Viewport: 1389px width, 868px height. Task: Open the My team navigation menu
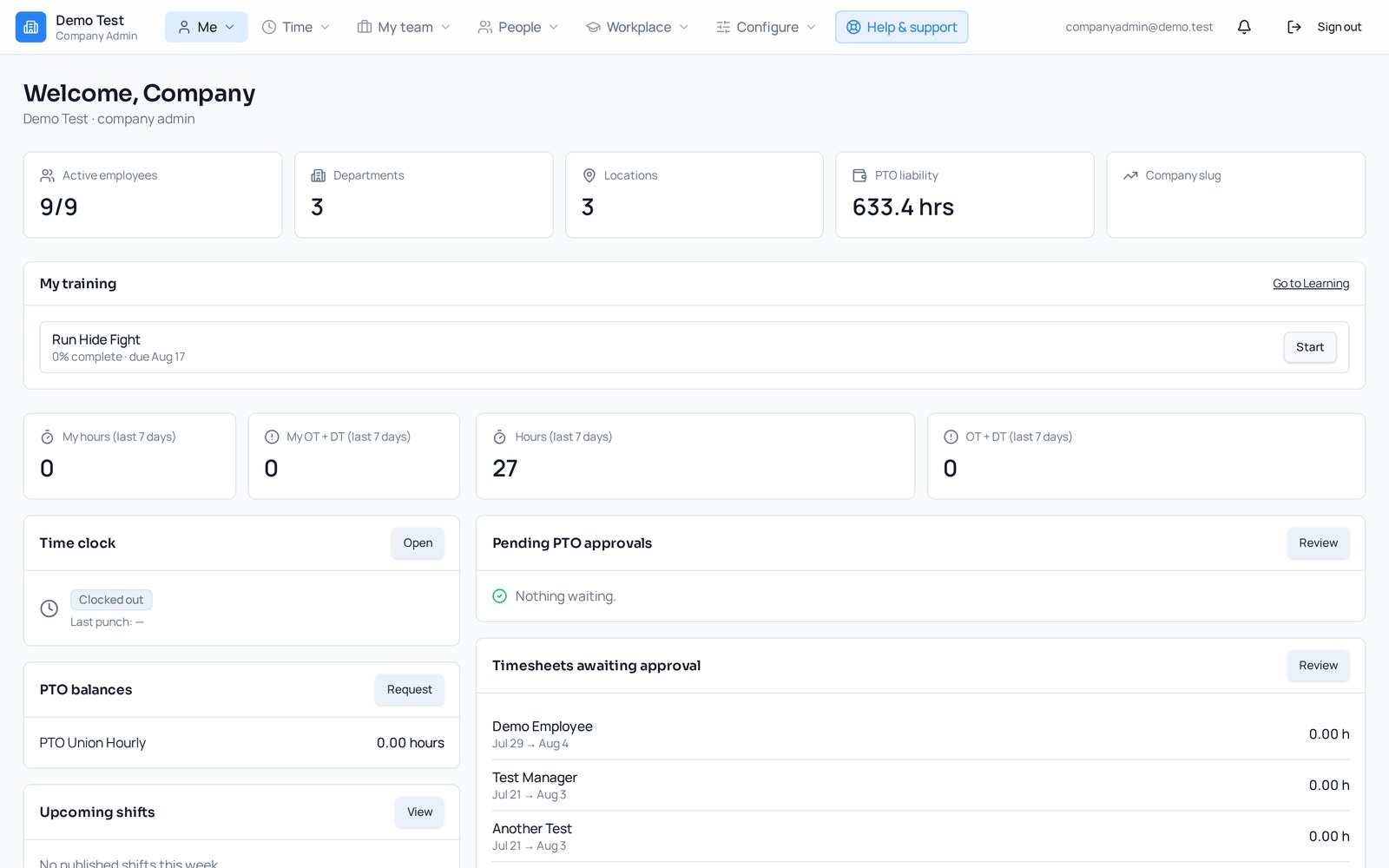[404, 27]
